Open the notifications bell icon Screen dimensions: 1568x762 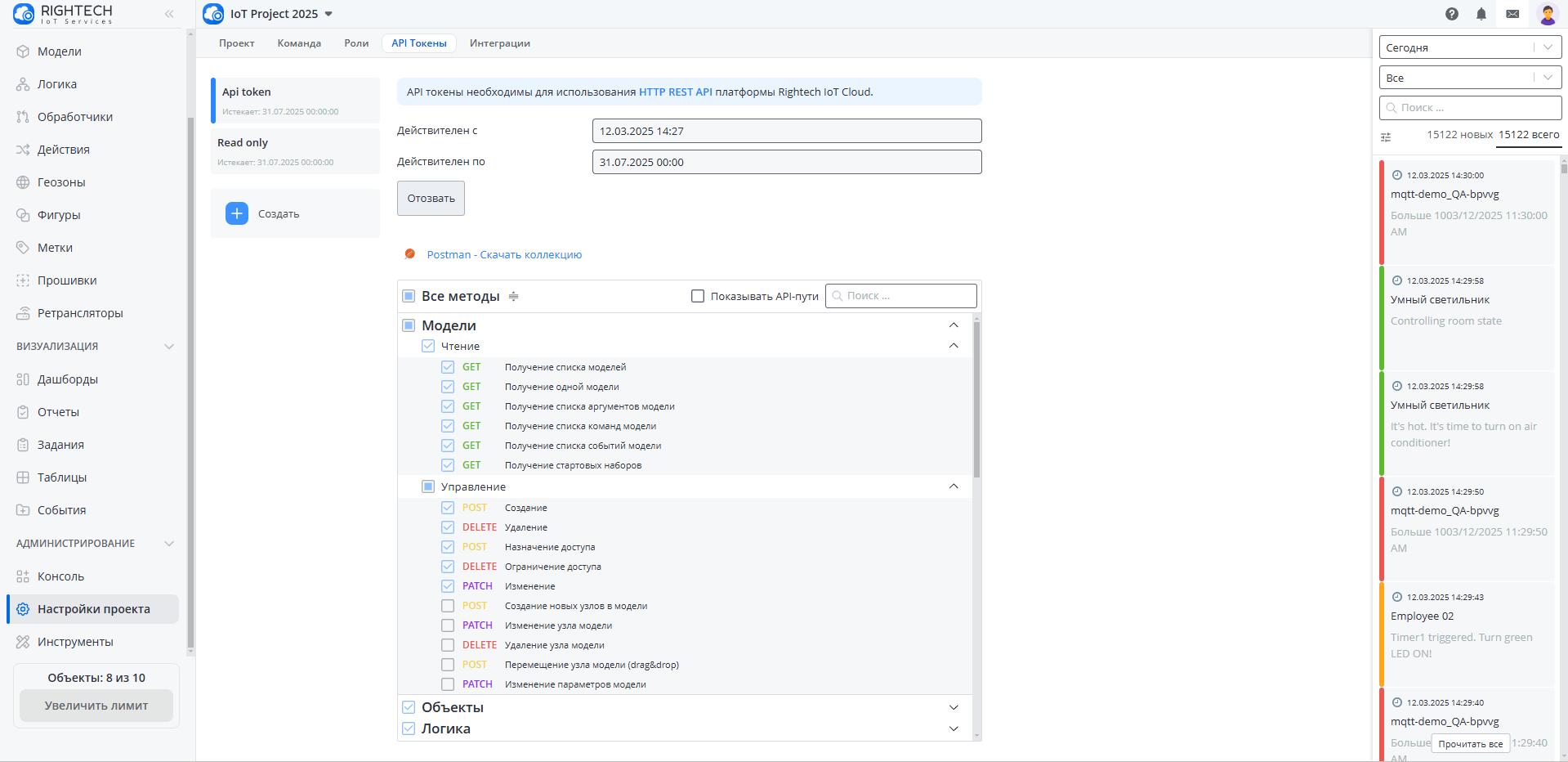tap(1481, 14)
